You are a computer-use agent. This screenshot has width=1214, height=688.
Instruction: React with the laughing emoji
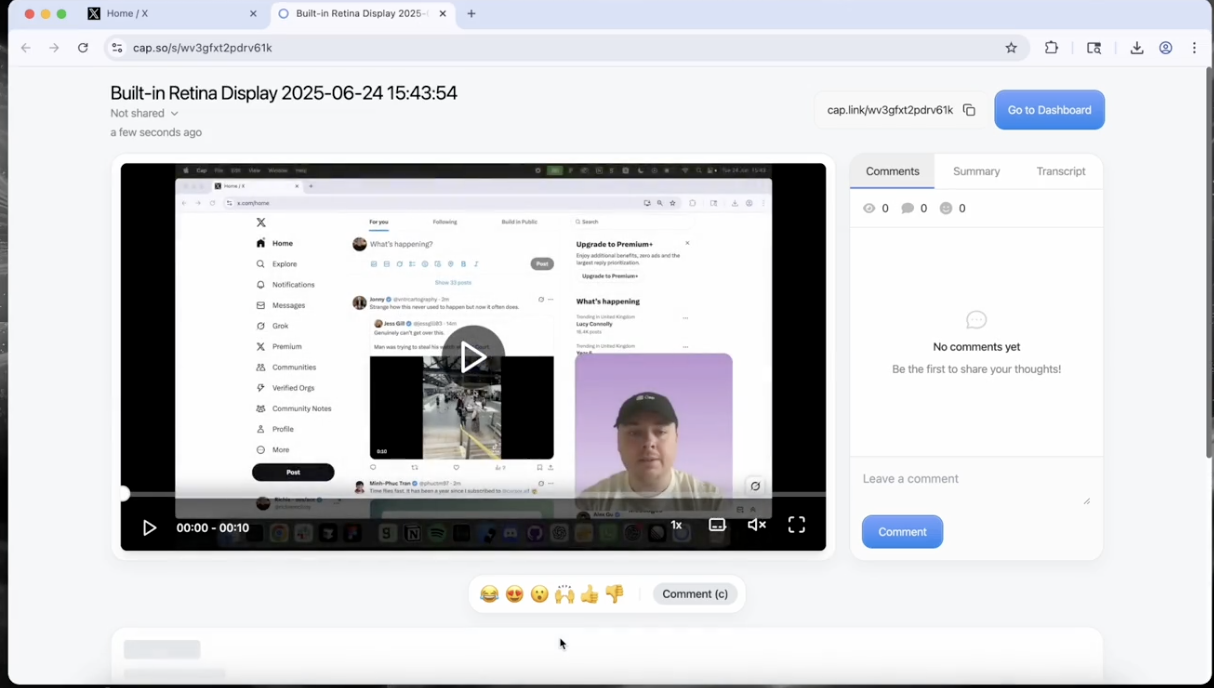(489, 594)
